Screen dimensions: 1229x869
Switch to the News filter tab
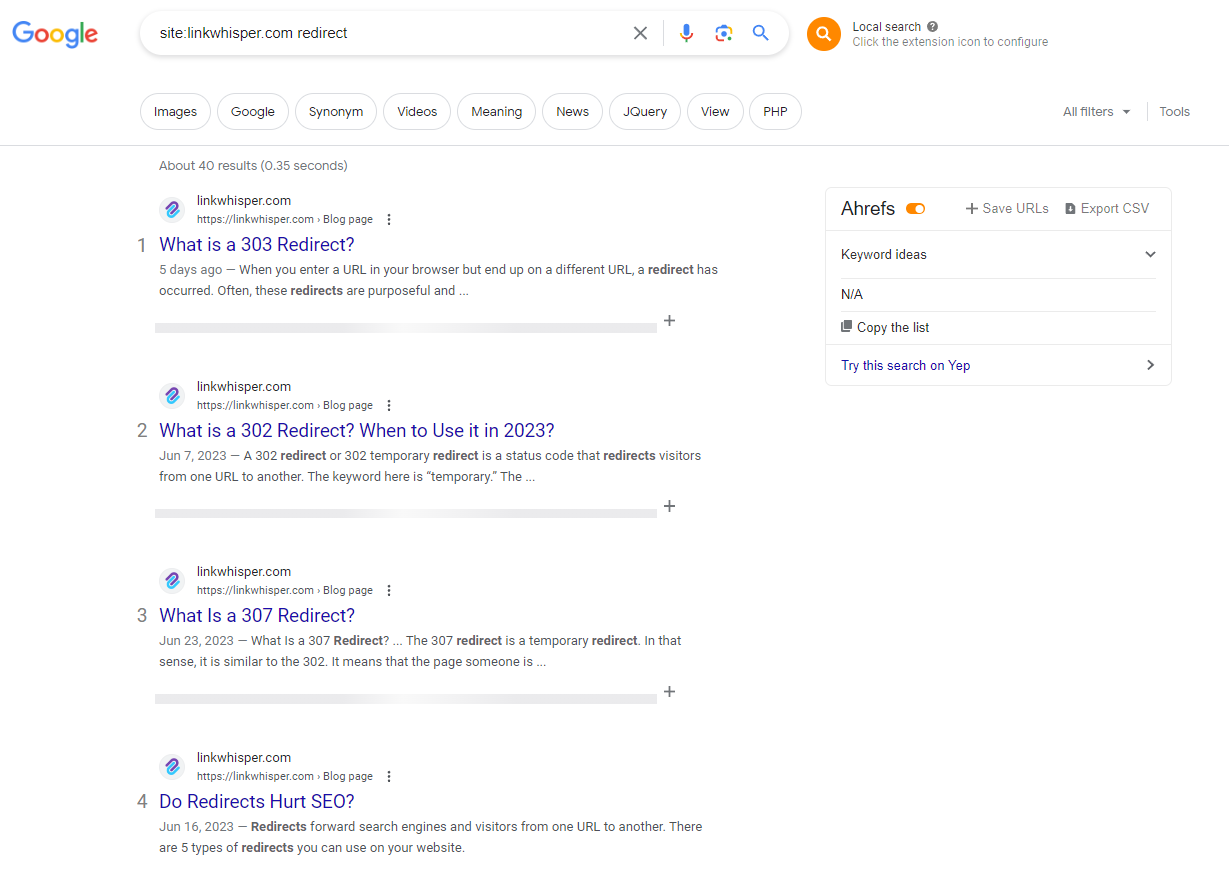tap(571, 111)
